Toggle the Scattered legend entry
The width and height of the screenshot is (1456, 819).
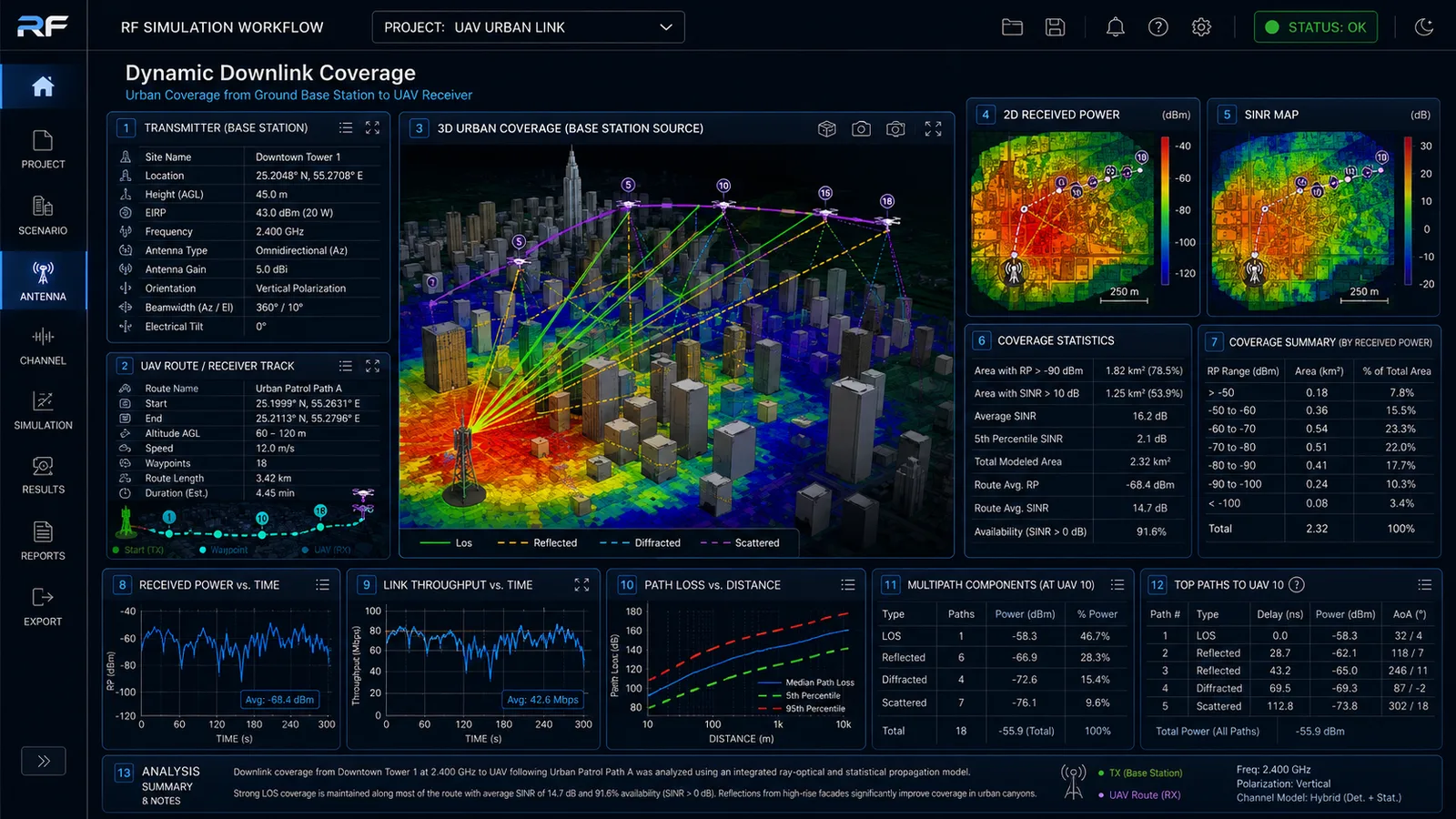tap(741, 543)
